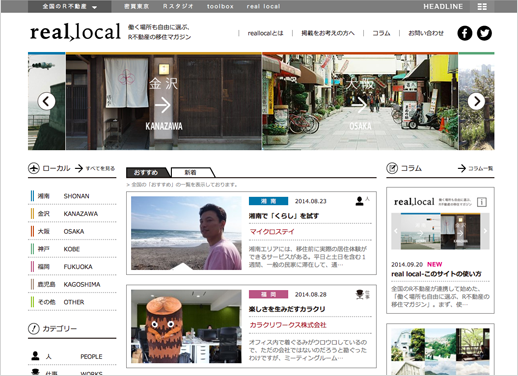Go to next carousel slide

pyautogui.click(x=476, y=101)
